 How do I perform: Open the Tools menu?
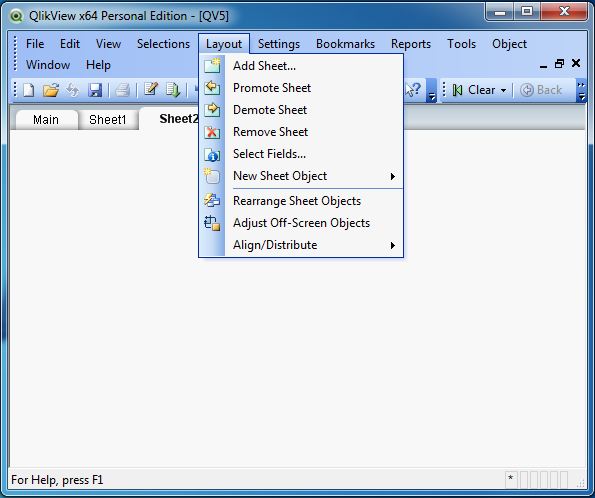coord(461,44)
